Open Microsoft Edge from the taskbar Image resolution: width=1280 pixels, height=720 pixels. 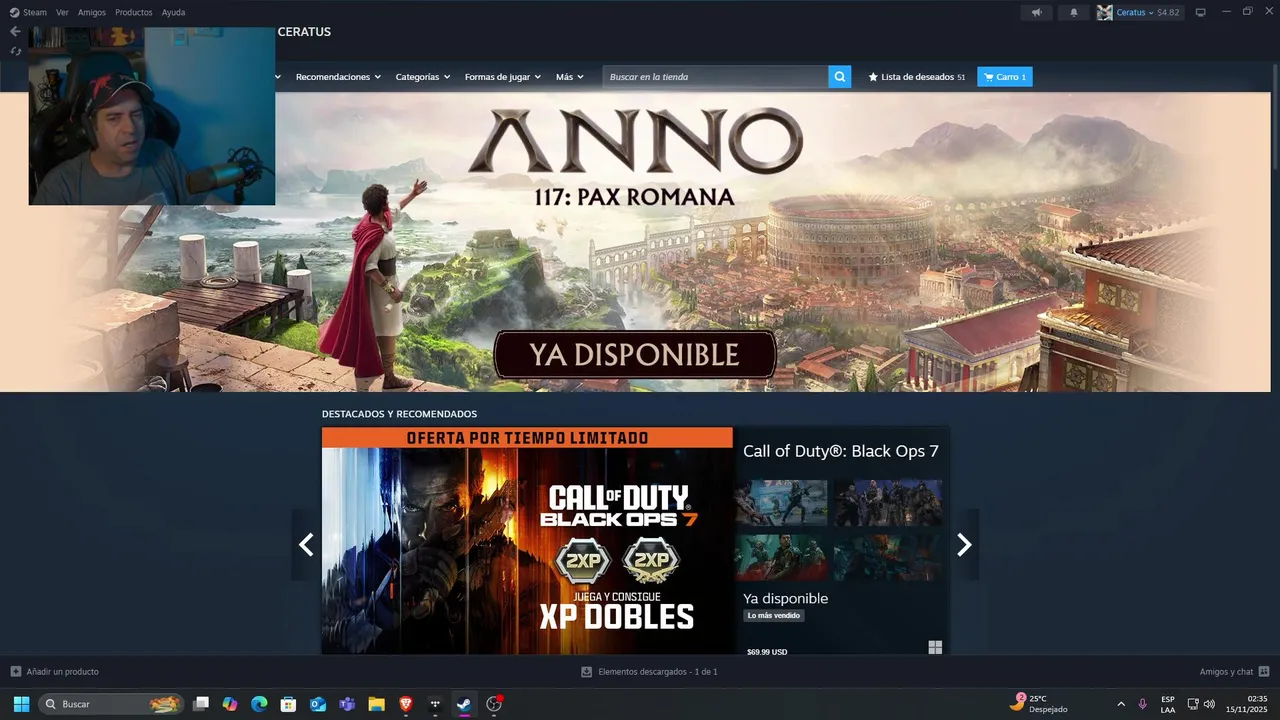(259, 704)
